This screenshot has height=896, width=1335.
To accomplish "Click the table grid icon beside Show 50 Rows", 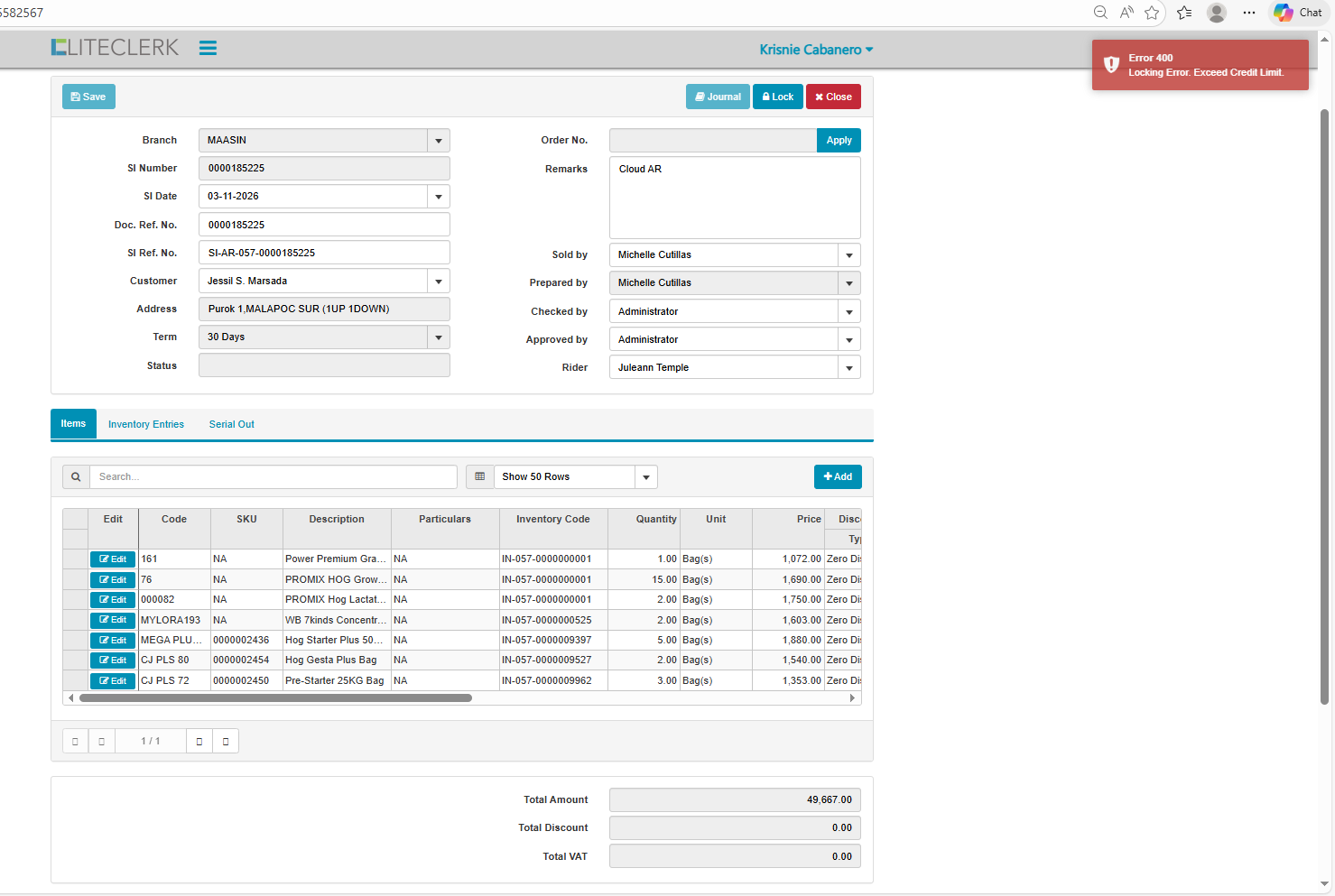I will [x=479, y=476].
